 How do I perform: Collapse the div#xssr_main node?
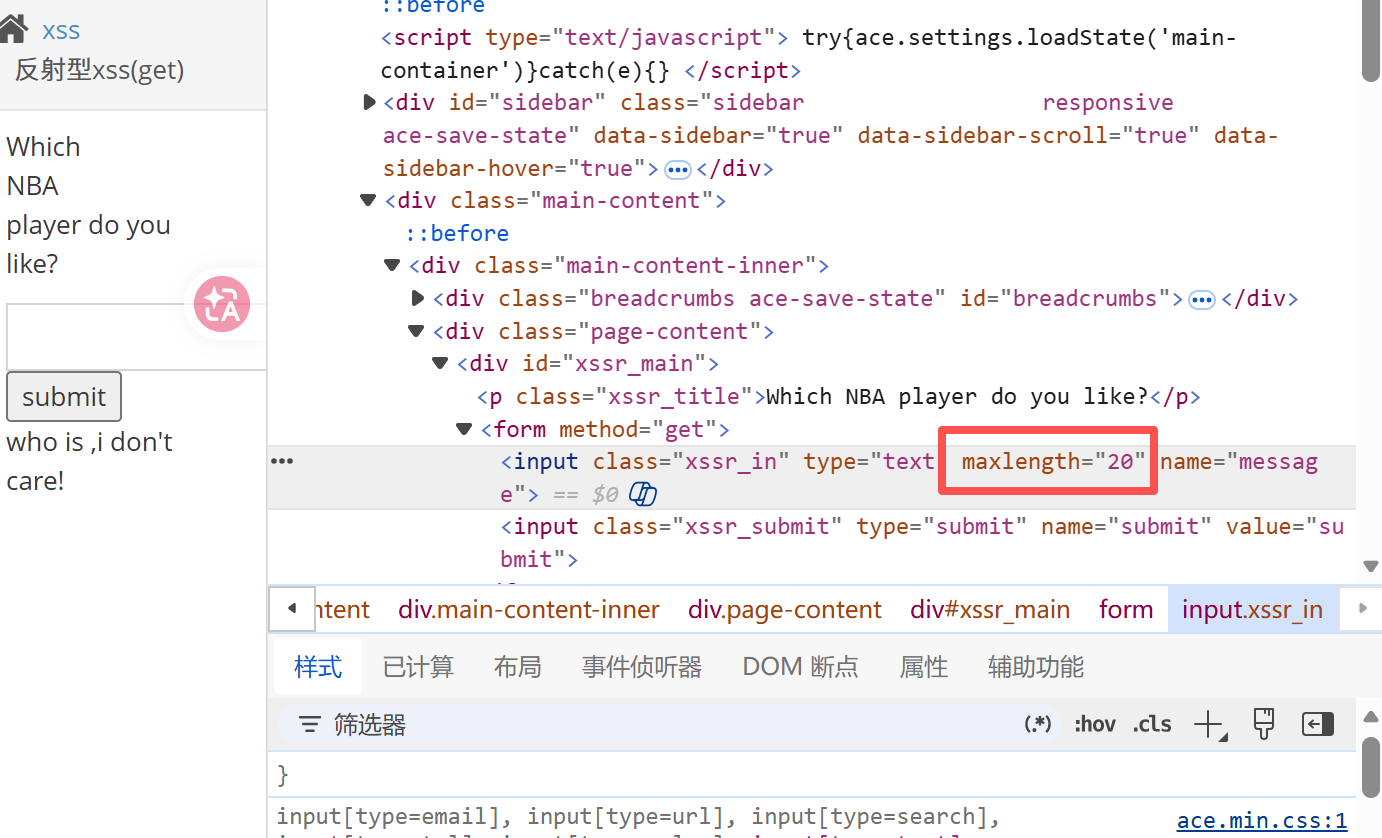pos(440,363)
